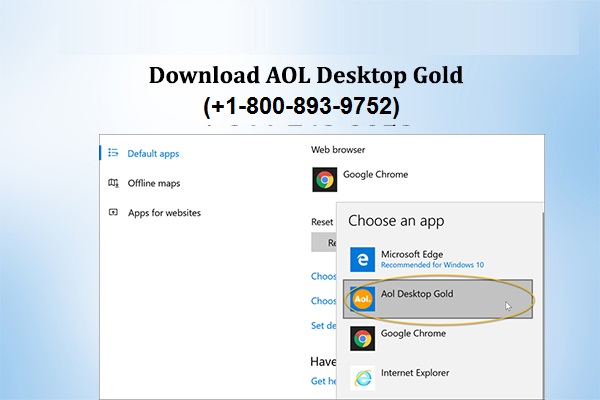Select Google Chrome text in app chooser
Screen dimensions: 600x400
click(413, 334)
